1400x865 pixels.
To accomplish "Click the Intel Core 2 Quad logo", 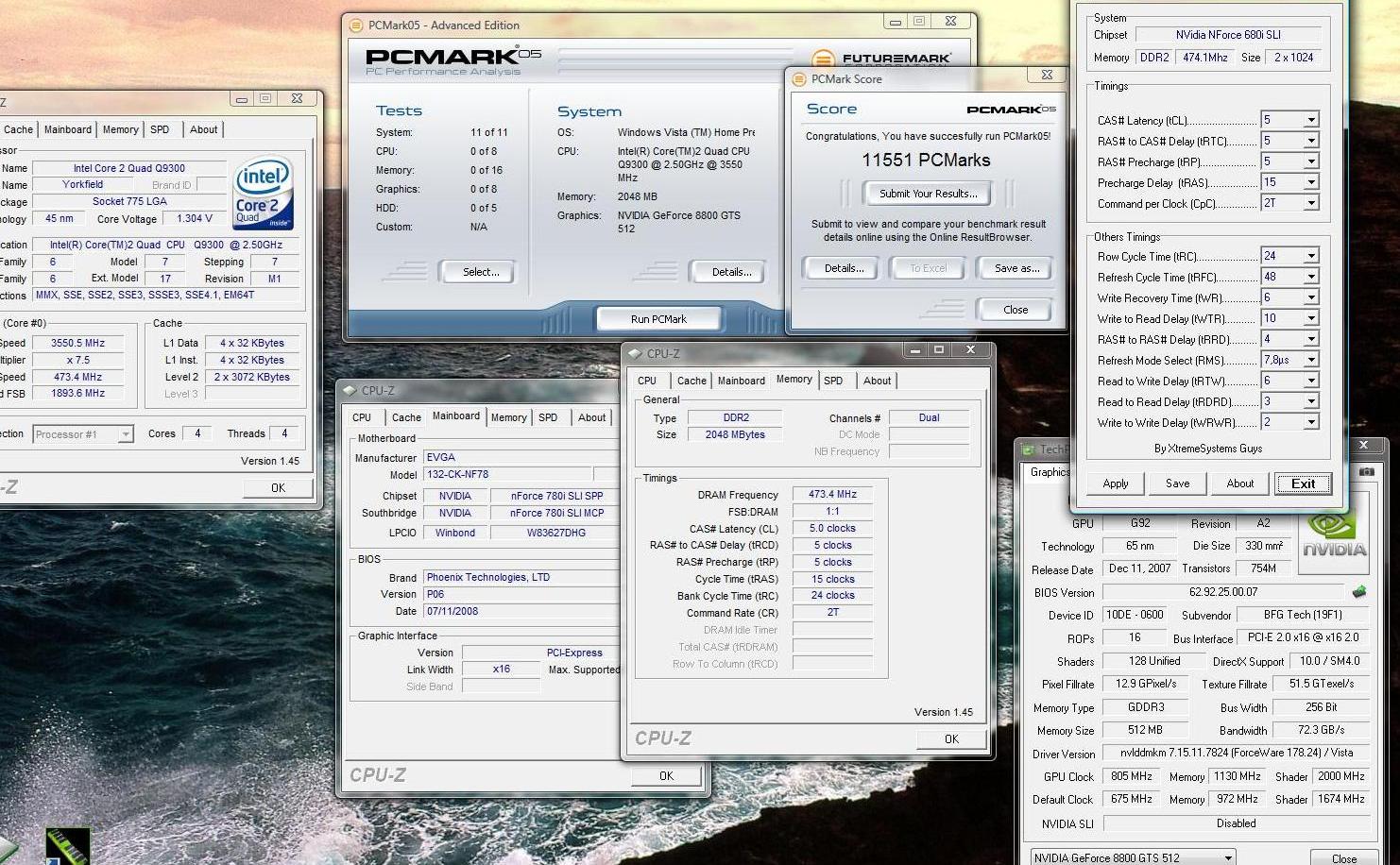I will coord(264,194).
